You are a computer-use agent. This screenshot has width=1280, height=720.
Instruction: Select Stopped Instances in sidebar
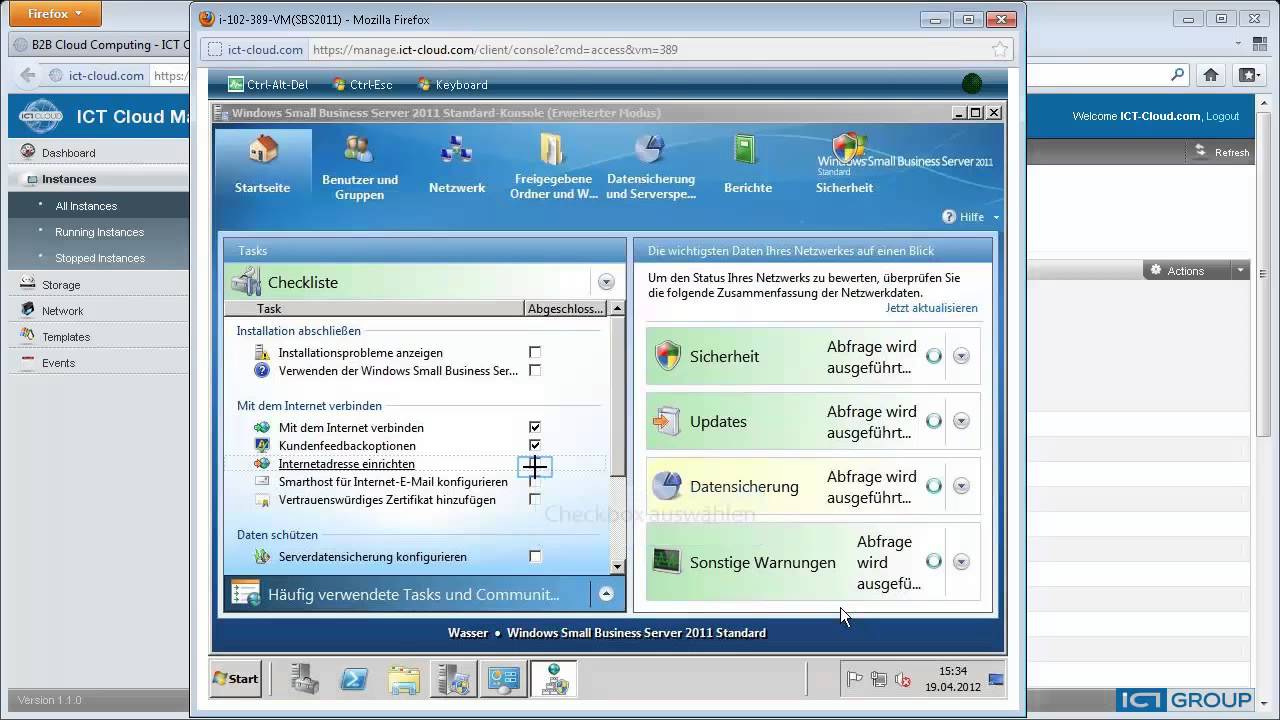(100, 258)
